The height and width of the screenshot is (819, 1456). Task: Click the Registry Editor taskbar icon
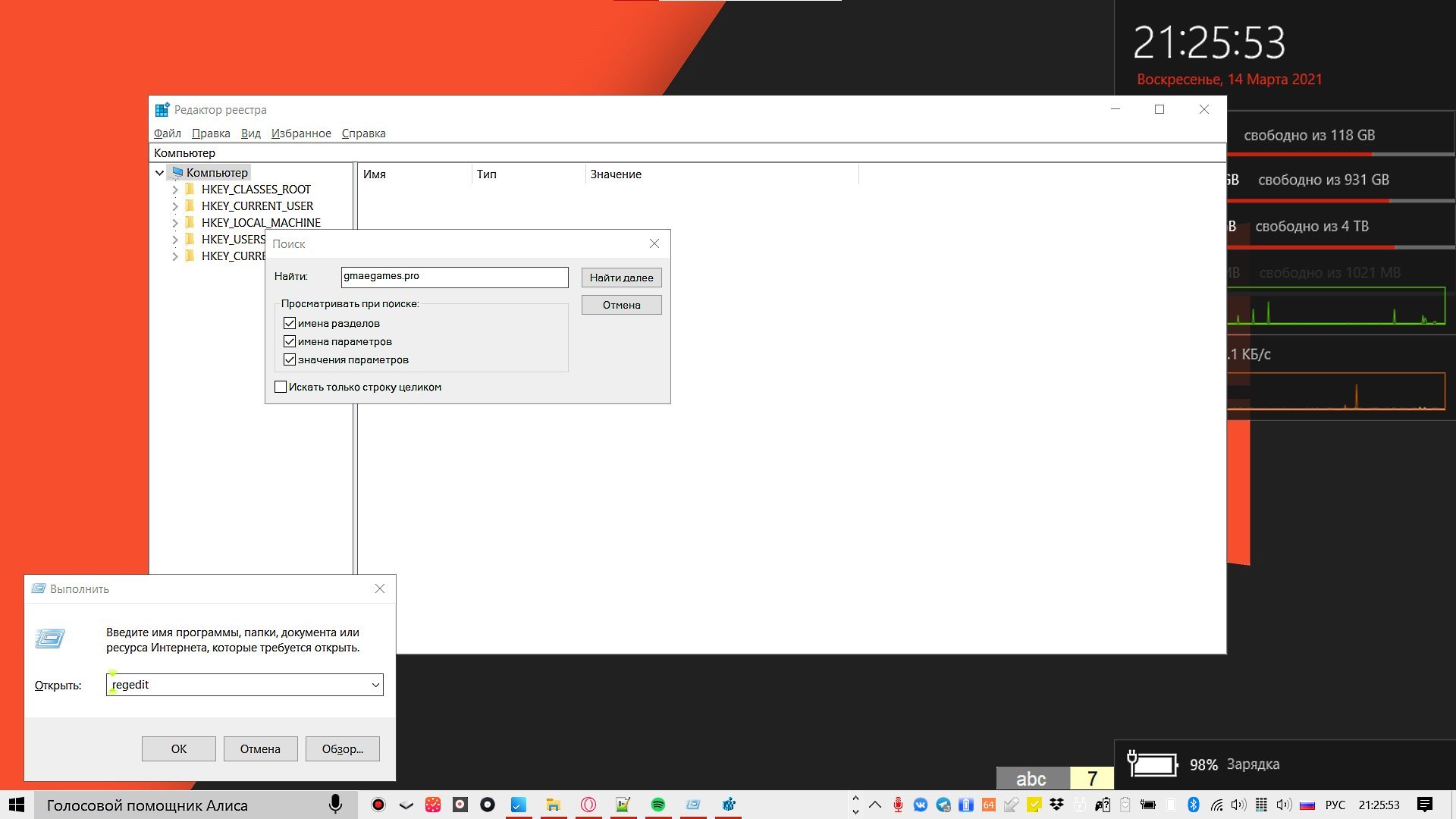[728, 805]
